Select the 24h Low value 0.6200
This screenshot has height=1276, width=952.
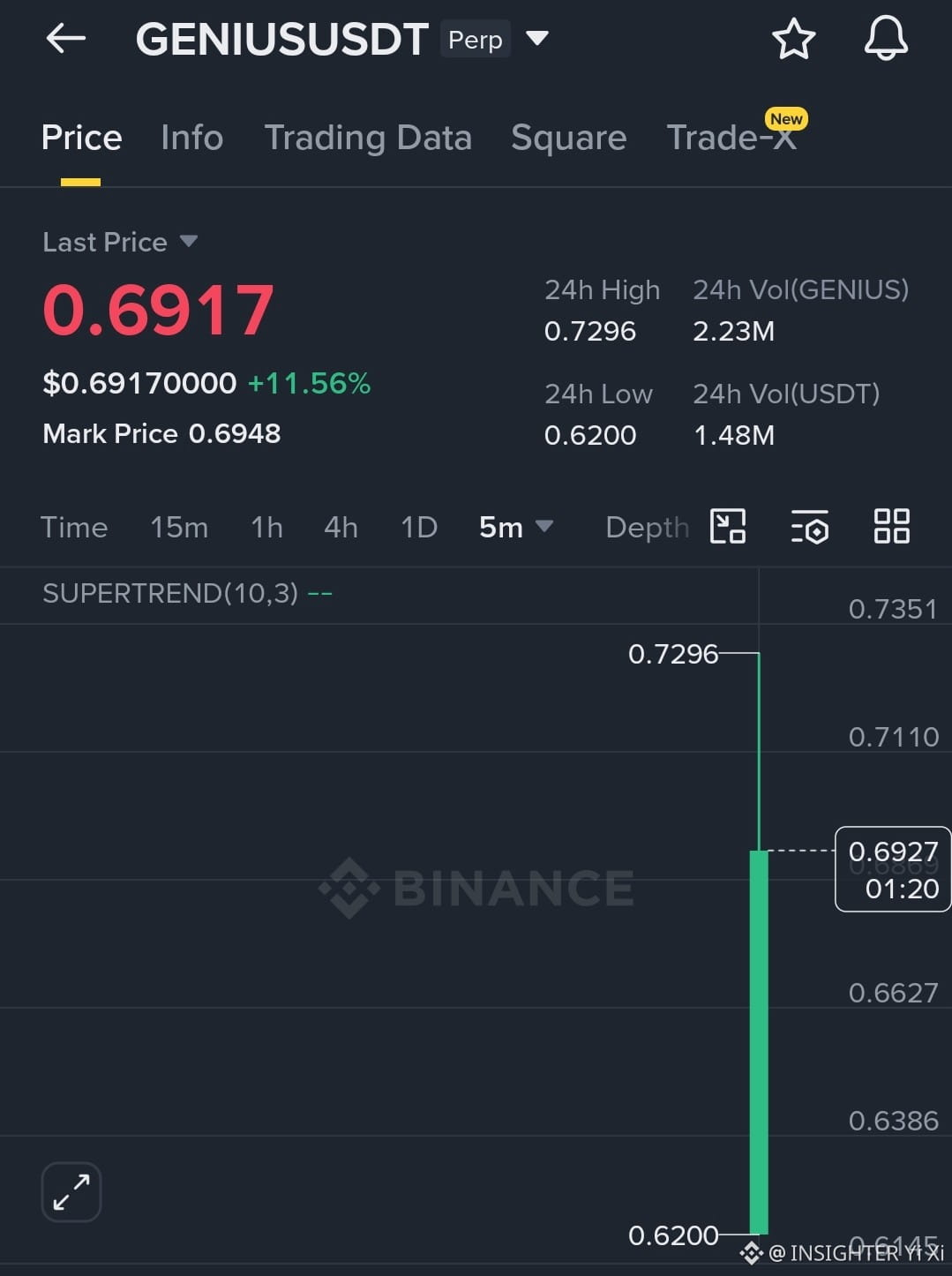tap(589, 435)
